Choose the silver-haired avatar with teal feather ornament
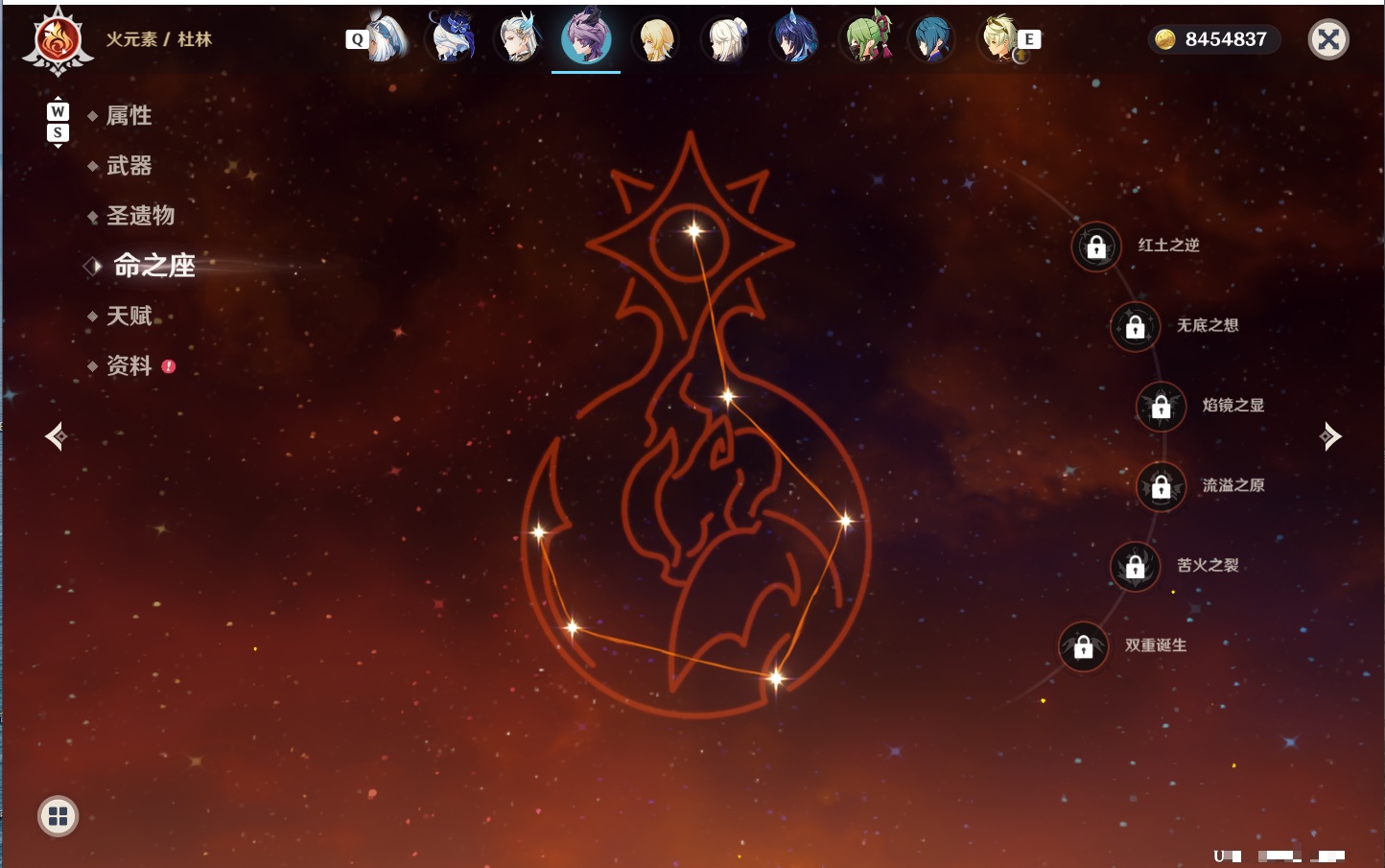 point(518,39)
